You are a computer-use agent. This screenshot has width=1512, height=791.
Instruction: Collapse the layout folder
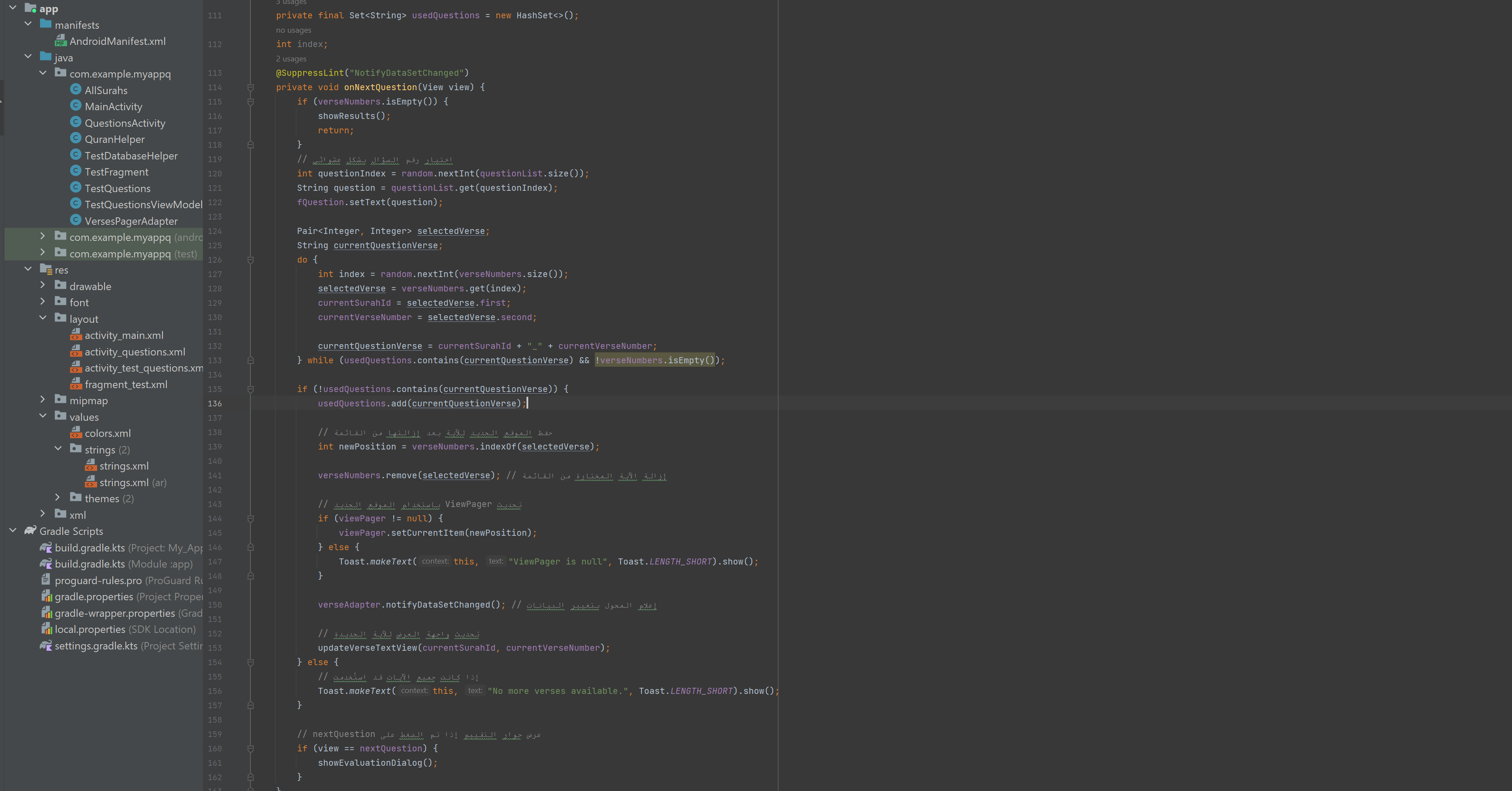[x=43, y=318]
